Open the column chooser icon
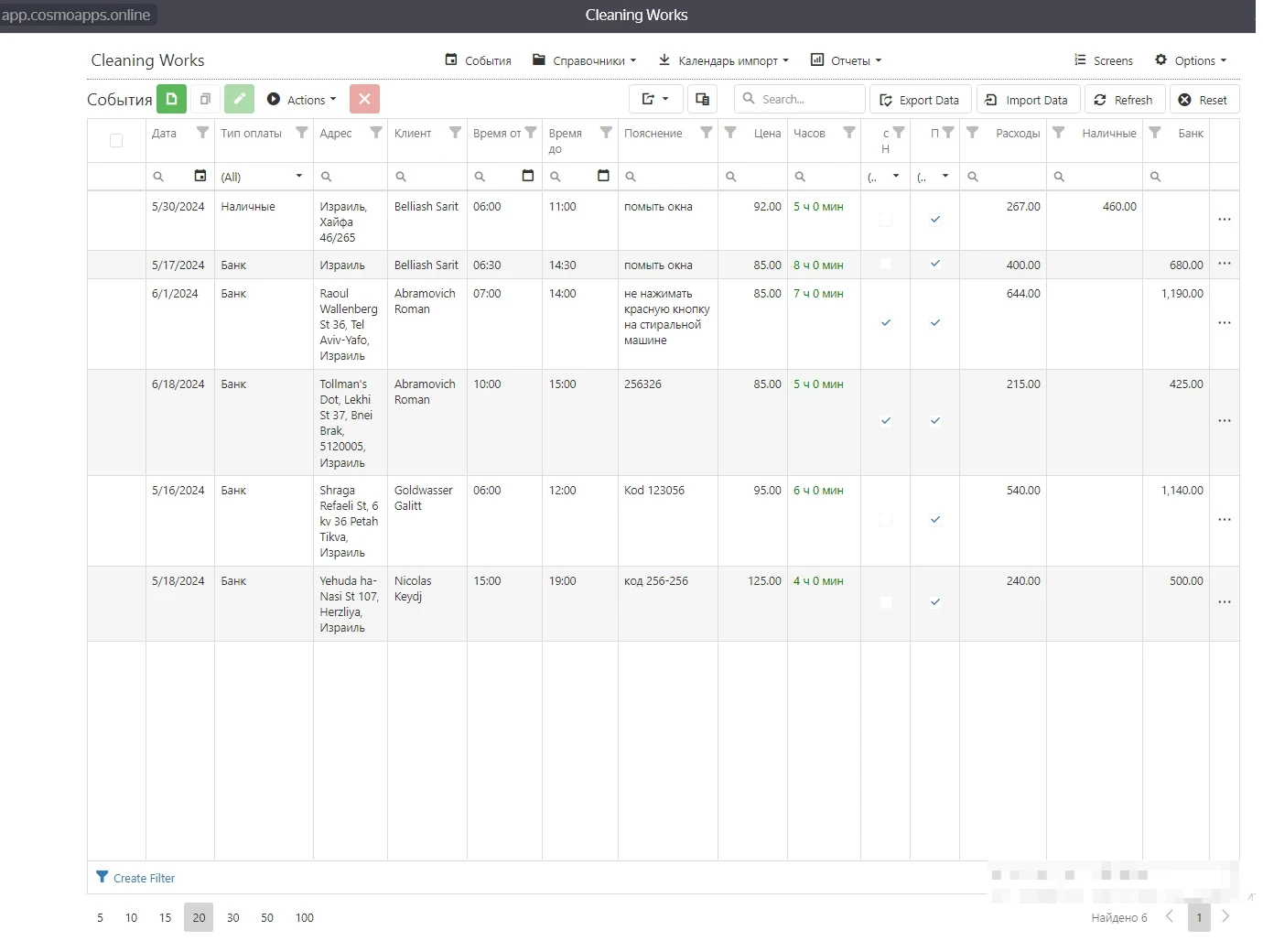This screenshot has height=952, width=1263. (702, 99)
